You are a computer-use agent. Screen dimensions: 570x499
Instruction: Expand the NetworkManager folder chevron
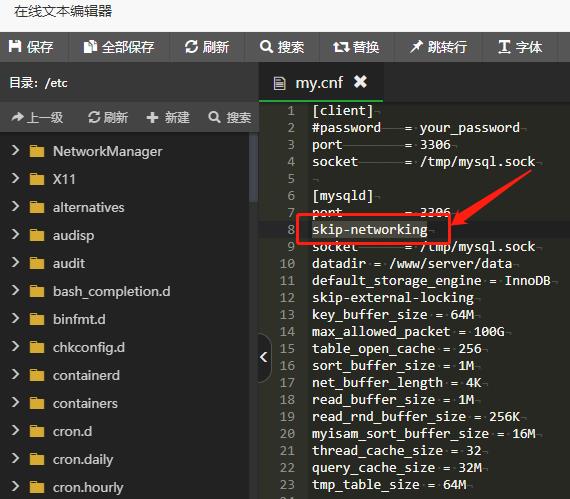[15, 150]
